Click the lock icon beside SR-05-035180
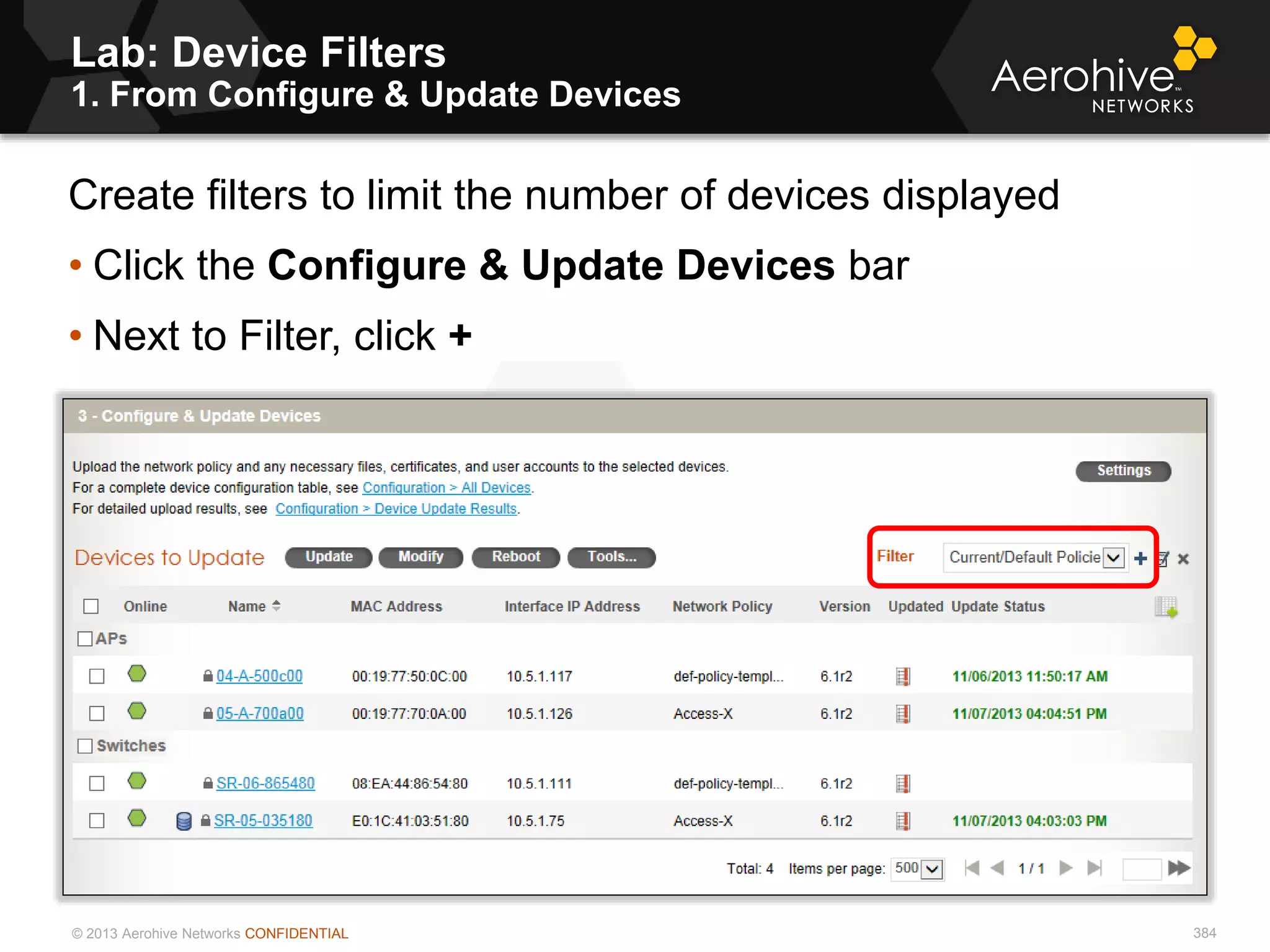 click(x=206, y=821)
